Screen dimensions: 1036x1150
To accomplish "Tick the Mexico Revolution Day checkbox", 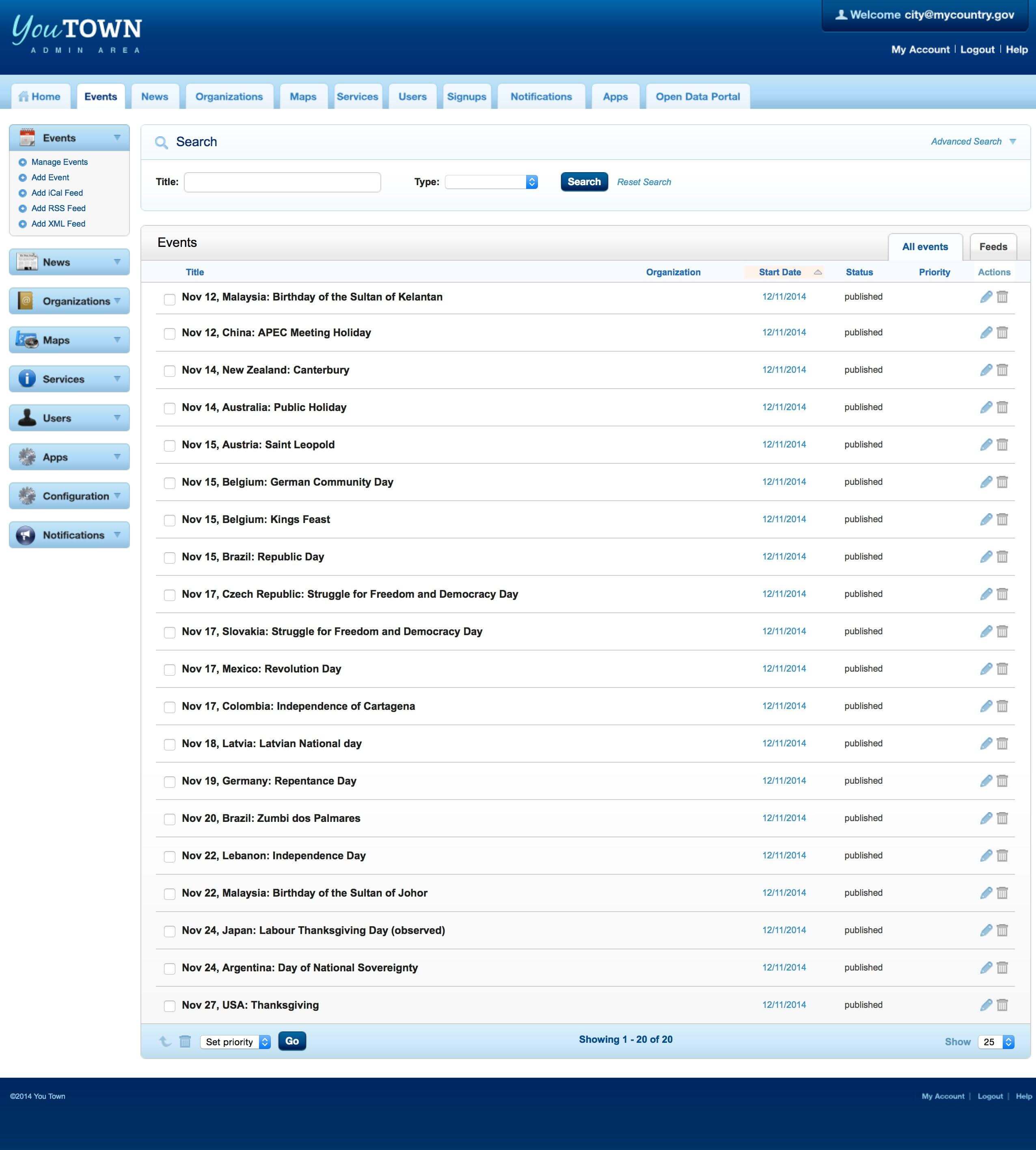I will point(170,670).
